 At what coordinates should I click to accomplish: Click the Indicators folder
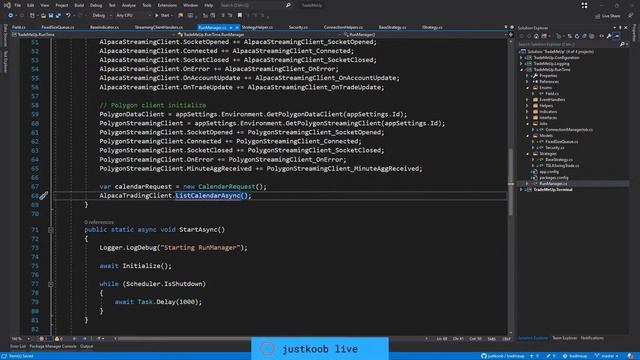(x=548, y=112)
